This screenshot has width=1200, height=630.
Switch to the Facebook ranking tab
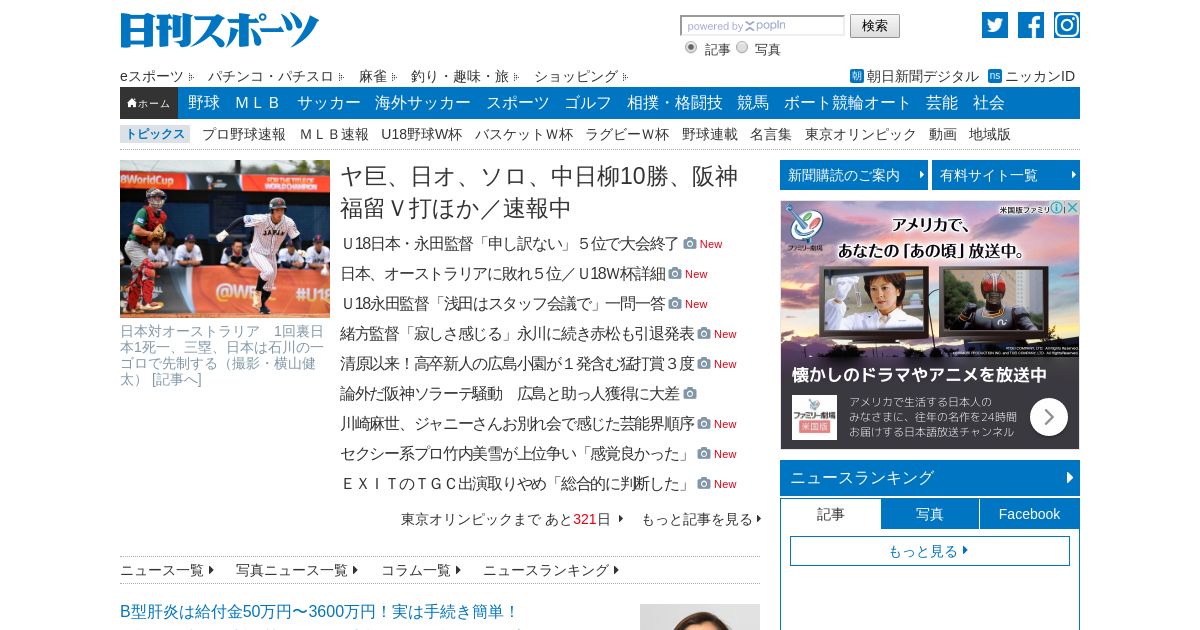coord(1029,514)
